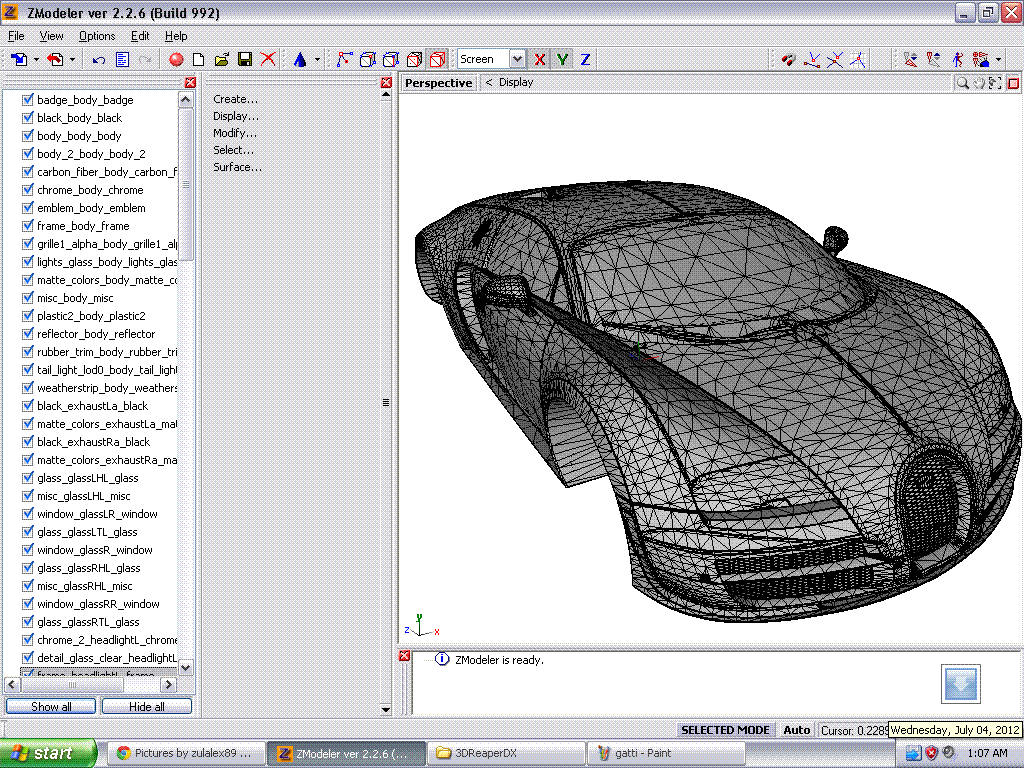Image resolution: width=1024 pixels, height=768 pixels.
Task: Click the Hide all button
Action: [147, 707]
